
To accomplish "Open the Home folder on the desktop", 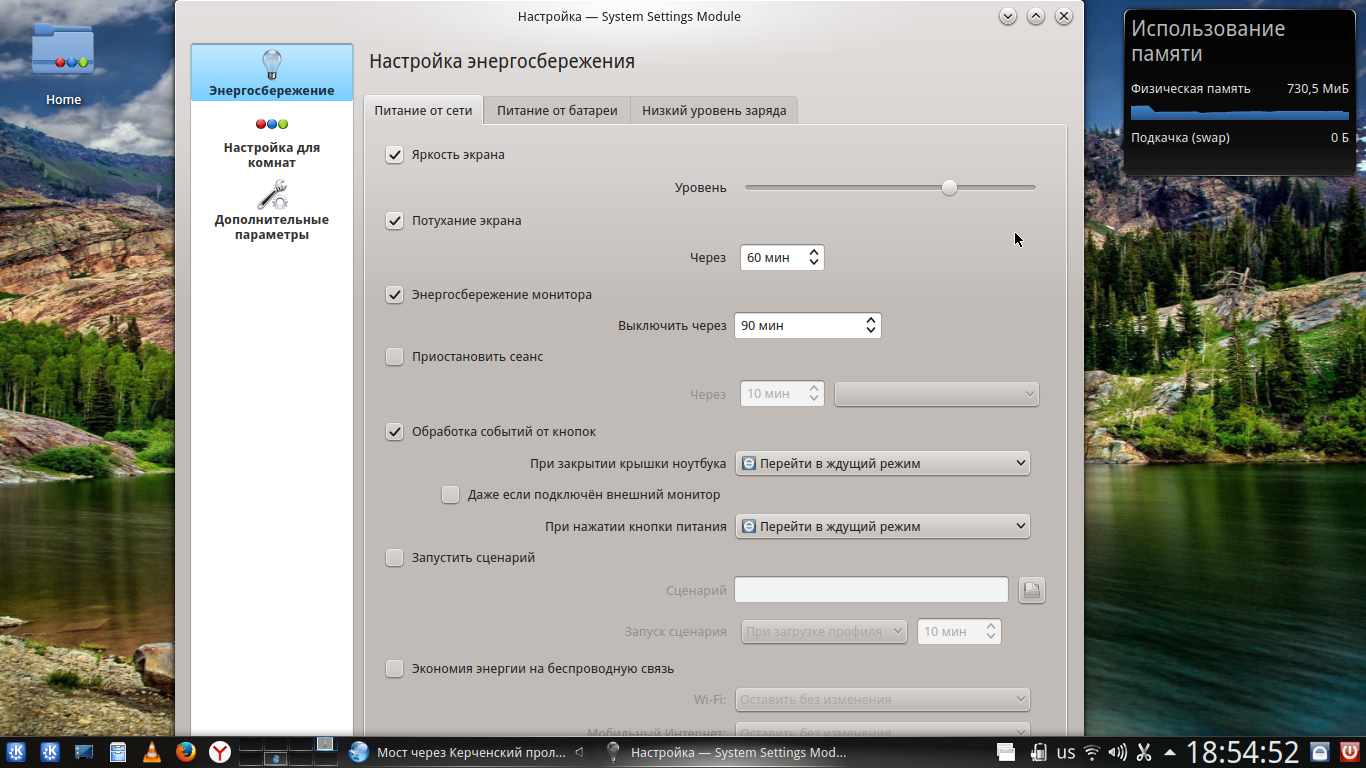I will tap(63, 65).
